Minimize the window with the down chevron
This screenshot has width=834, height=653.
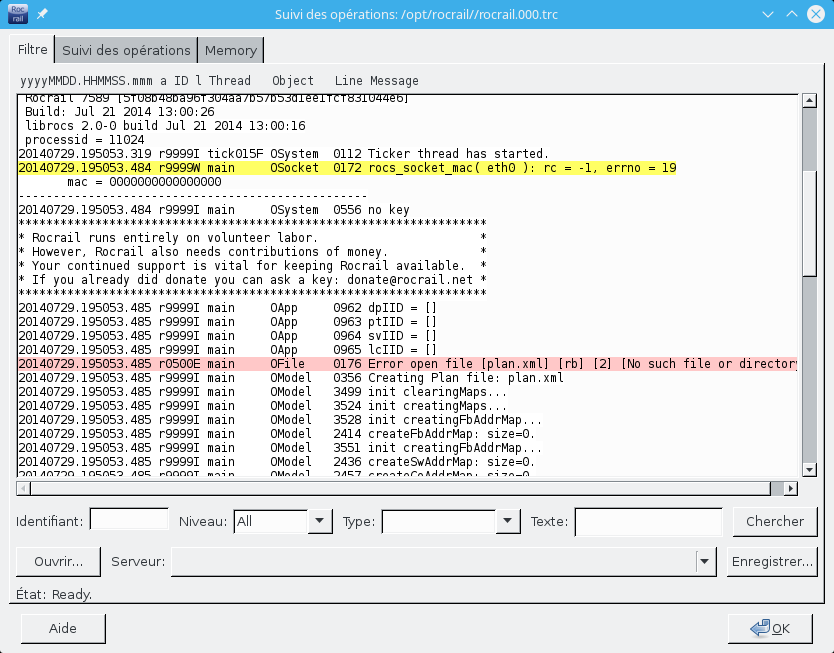click(767, 16)
